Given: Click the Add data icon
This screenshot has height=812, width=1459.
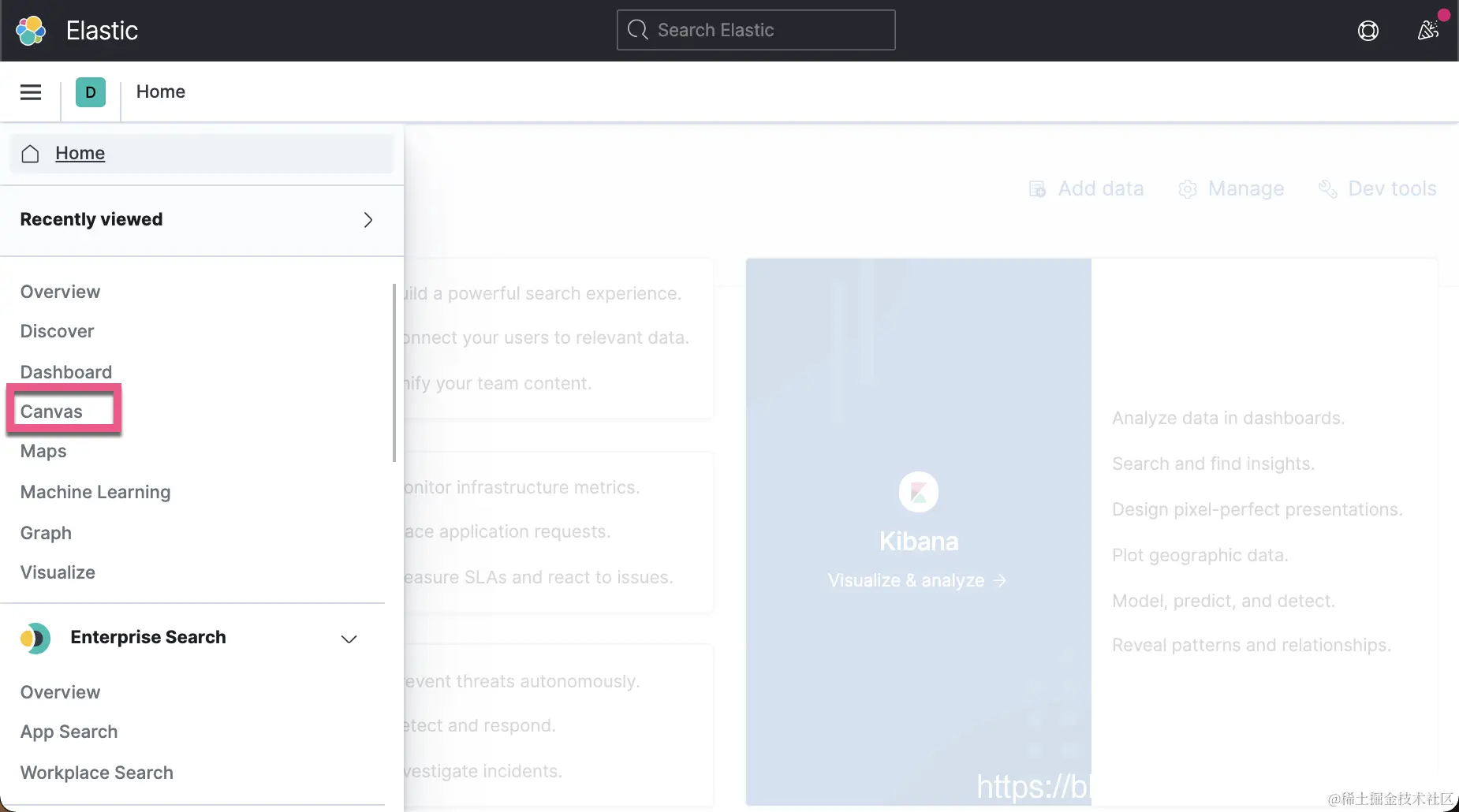Looking at the screenshot, I should (x=1037, y=189).
